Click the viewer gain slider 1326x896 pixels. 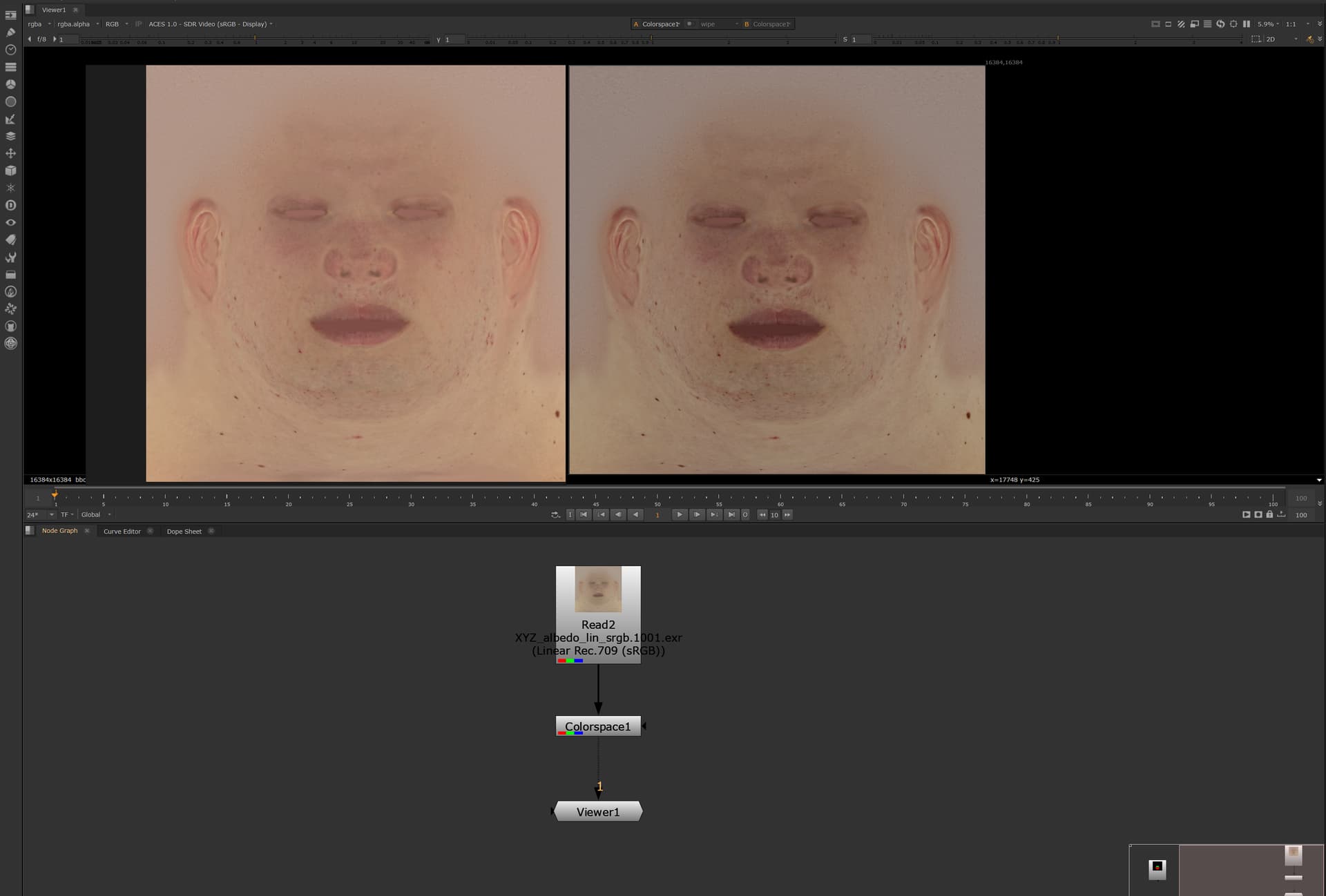pyautogui.click(x=256, y=39)
